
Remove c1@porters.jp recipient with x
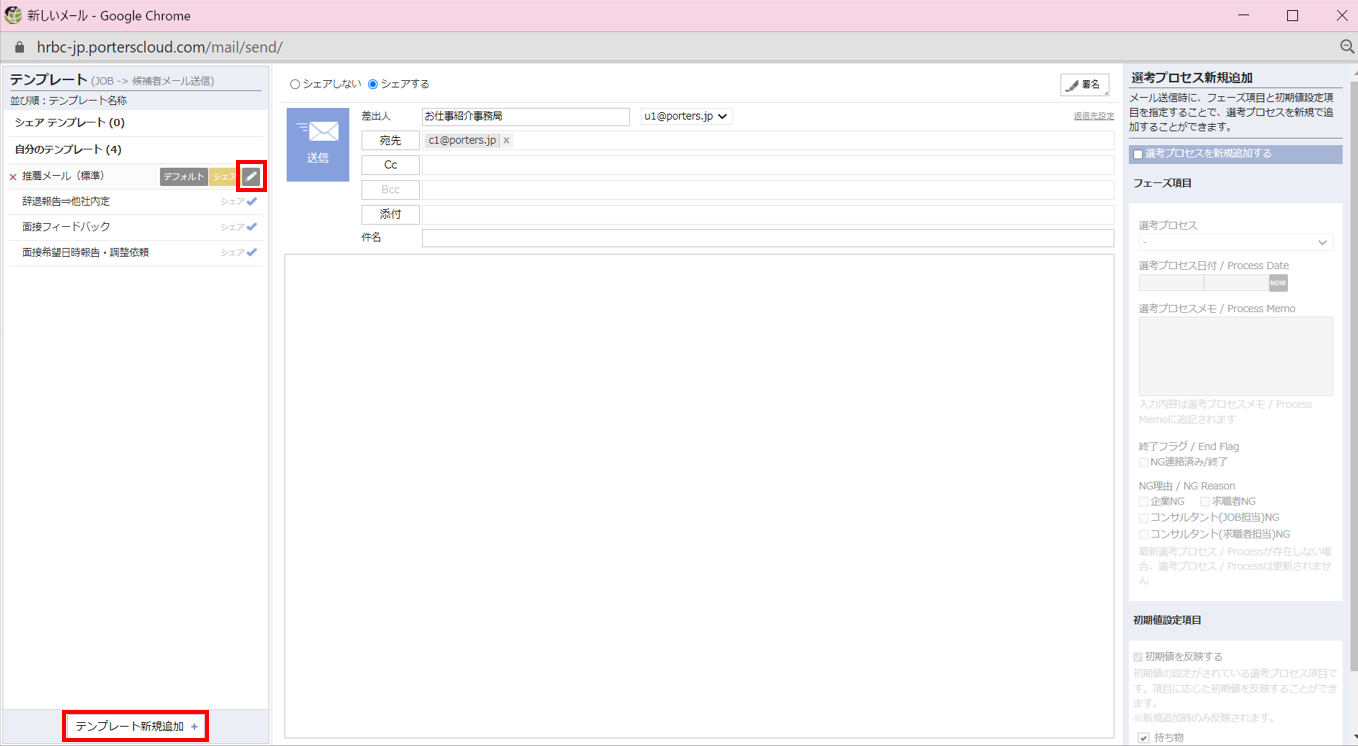click(506, 141)
